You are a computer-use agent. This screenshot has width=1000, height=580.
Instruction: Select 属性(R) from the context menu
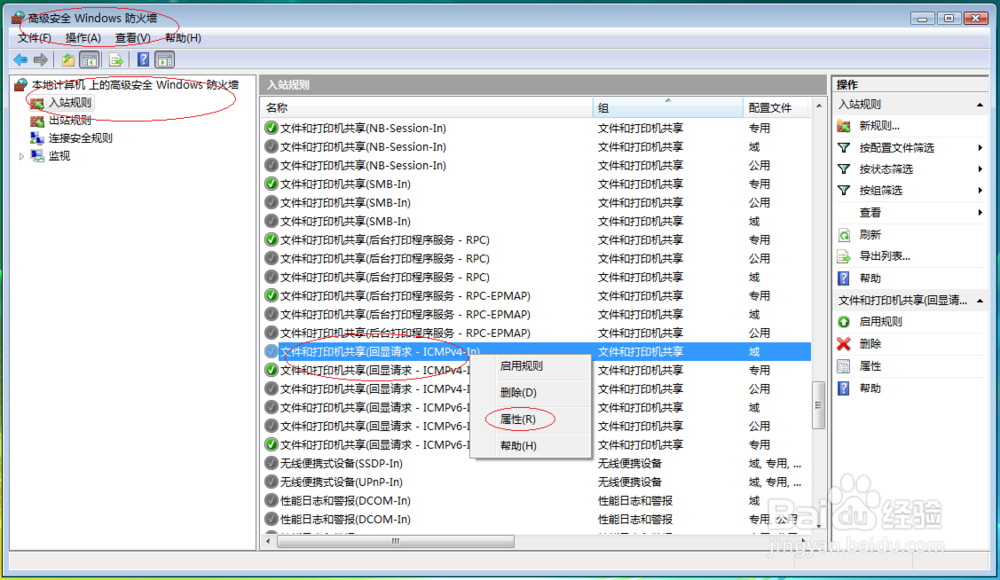coord(519,418)
